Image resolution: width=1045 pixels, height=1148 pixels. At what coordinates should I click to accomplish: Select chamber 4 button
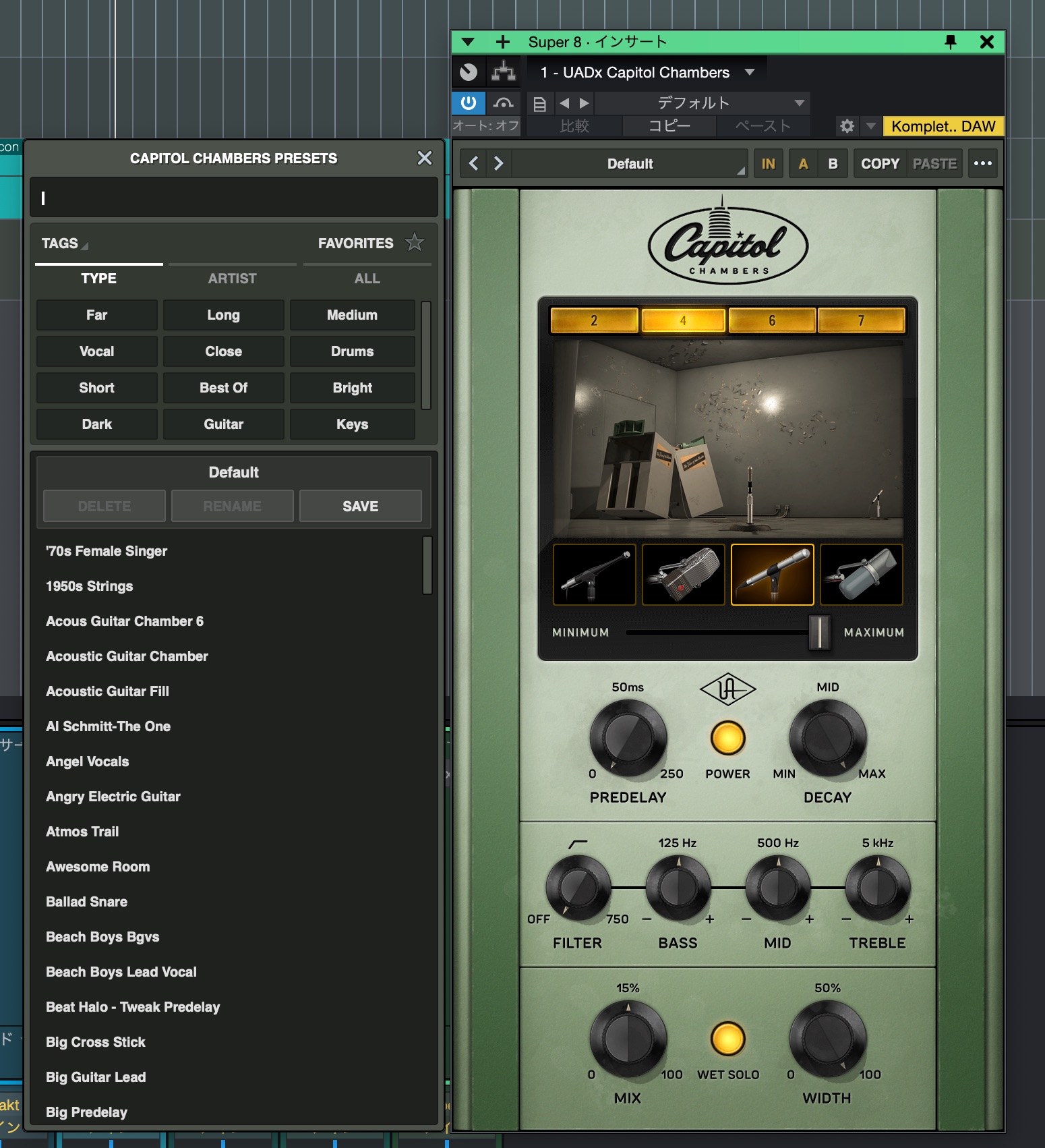[x=683, y=320]
